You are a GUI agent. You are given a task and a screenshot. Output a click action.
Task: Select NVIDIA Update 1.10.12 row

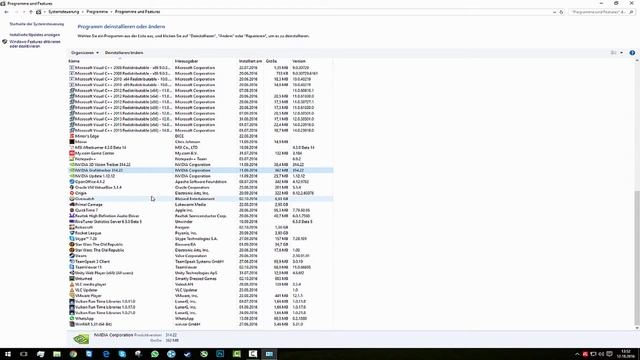pos(200,176)
